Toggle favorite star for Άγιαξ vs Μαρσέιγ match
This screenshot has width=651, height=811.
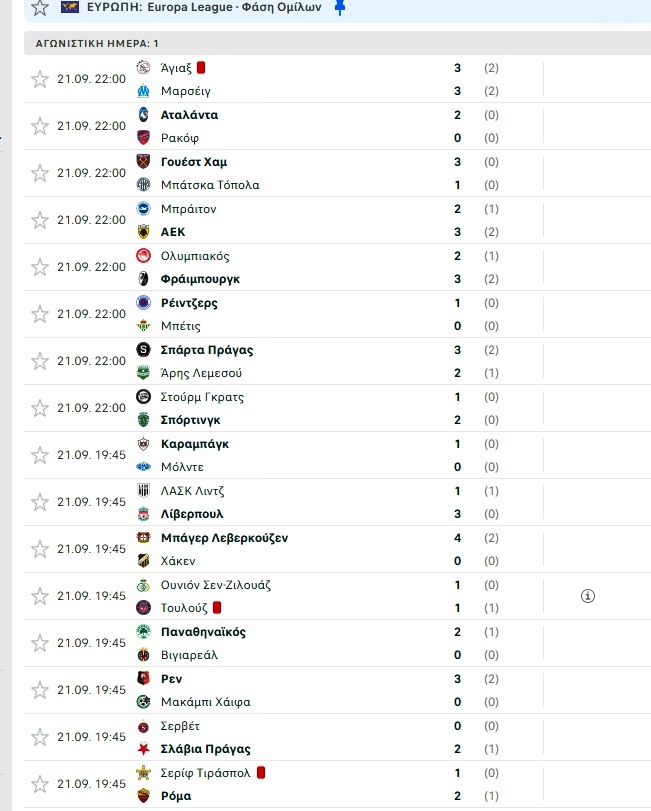[40, 79]
